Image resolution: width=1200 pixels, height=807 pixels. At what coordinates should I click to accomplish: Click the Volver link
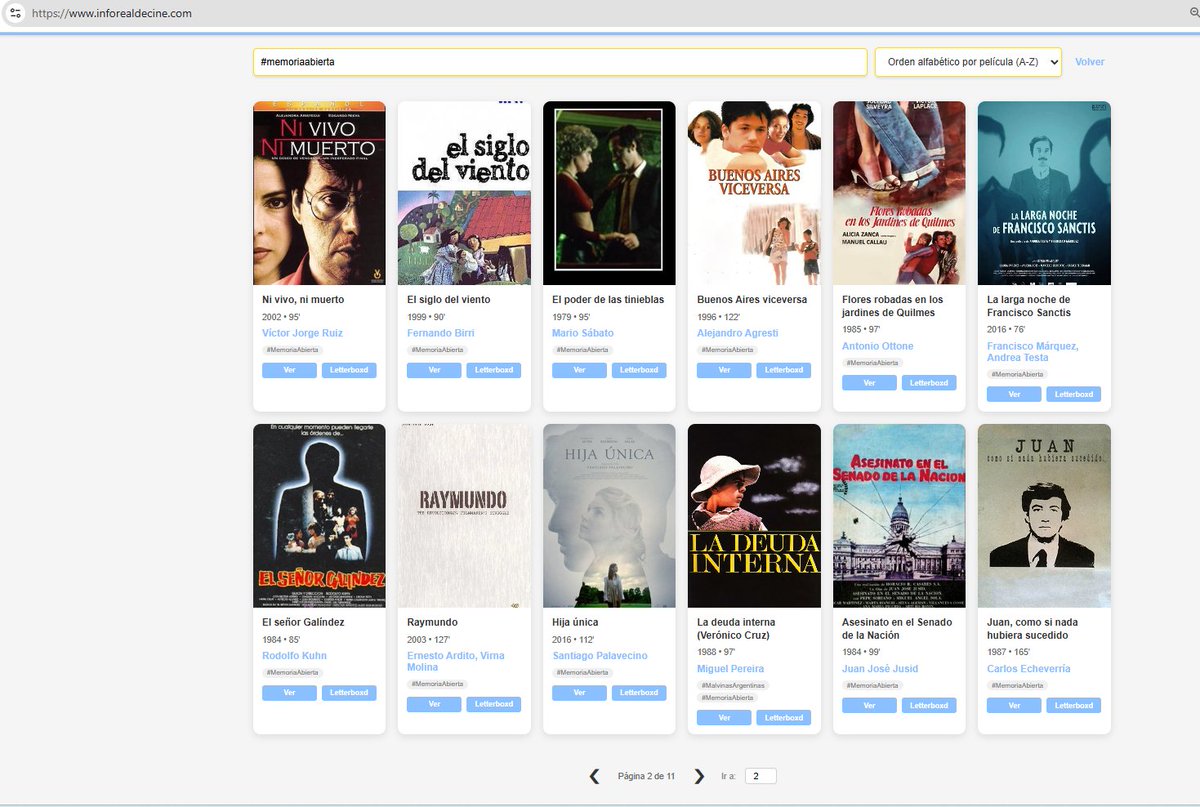coord(1090,62)
